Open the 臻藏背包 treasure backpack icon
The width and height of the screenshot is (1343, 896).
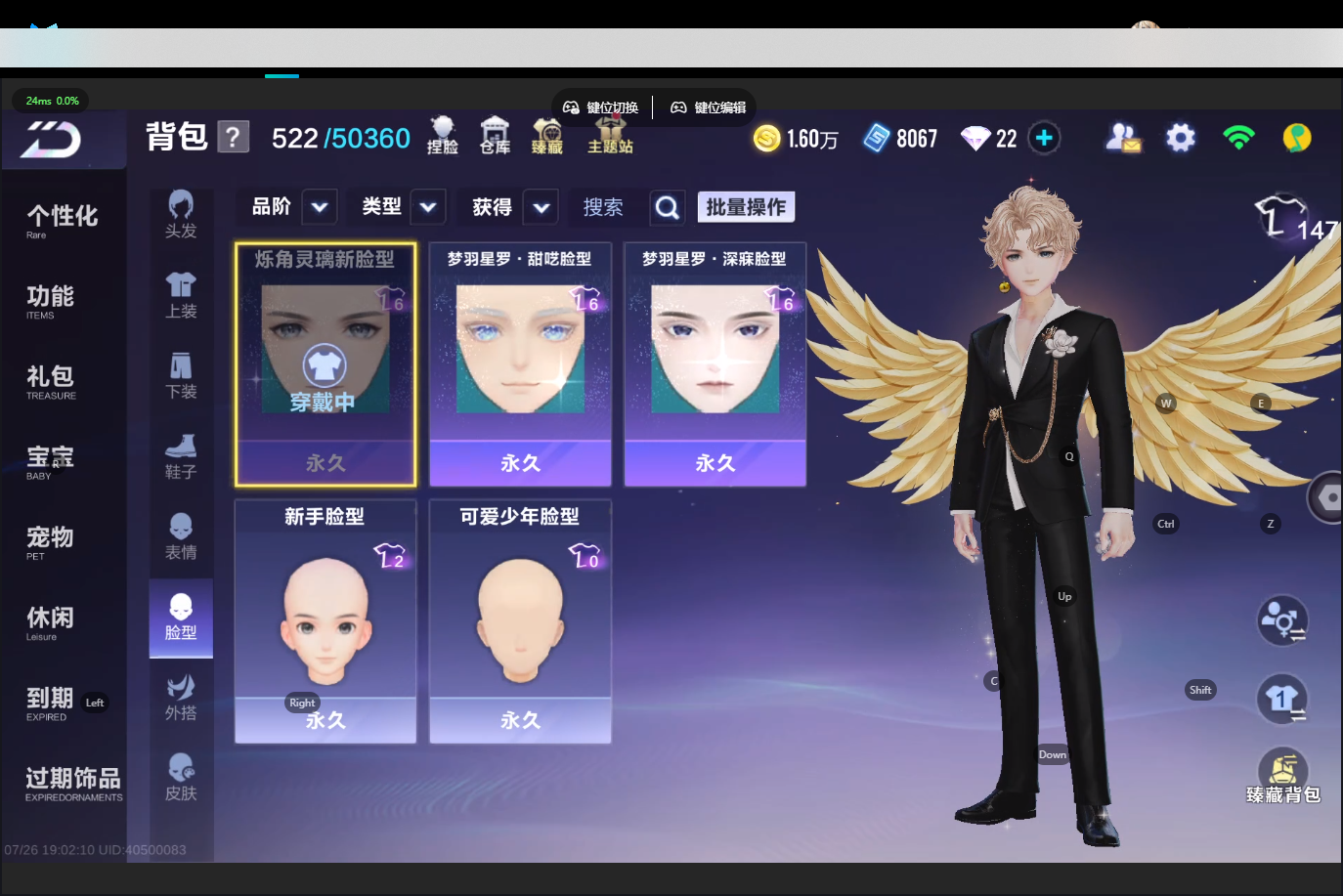1283,776
